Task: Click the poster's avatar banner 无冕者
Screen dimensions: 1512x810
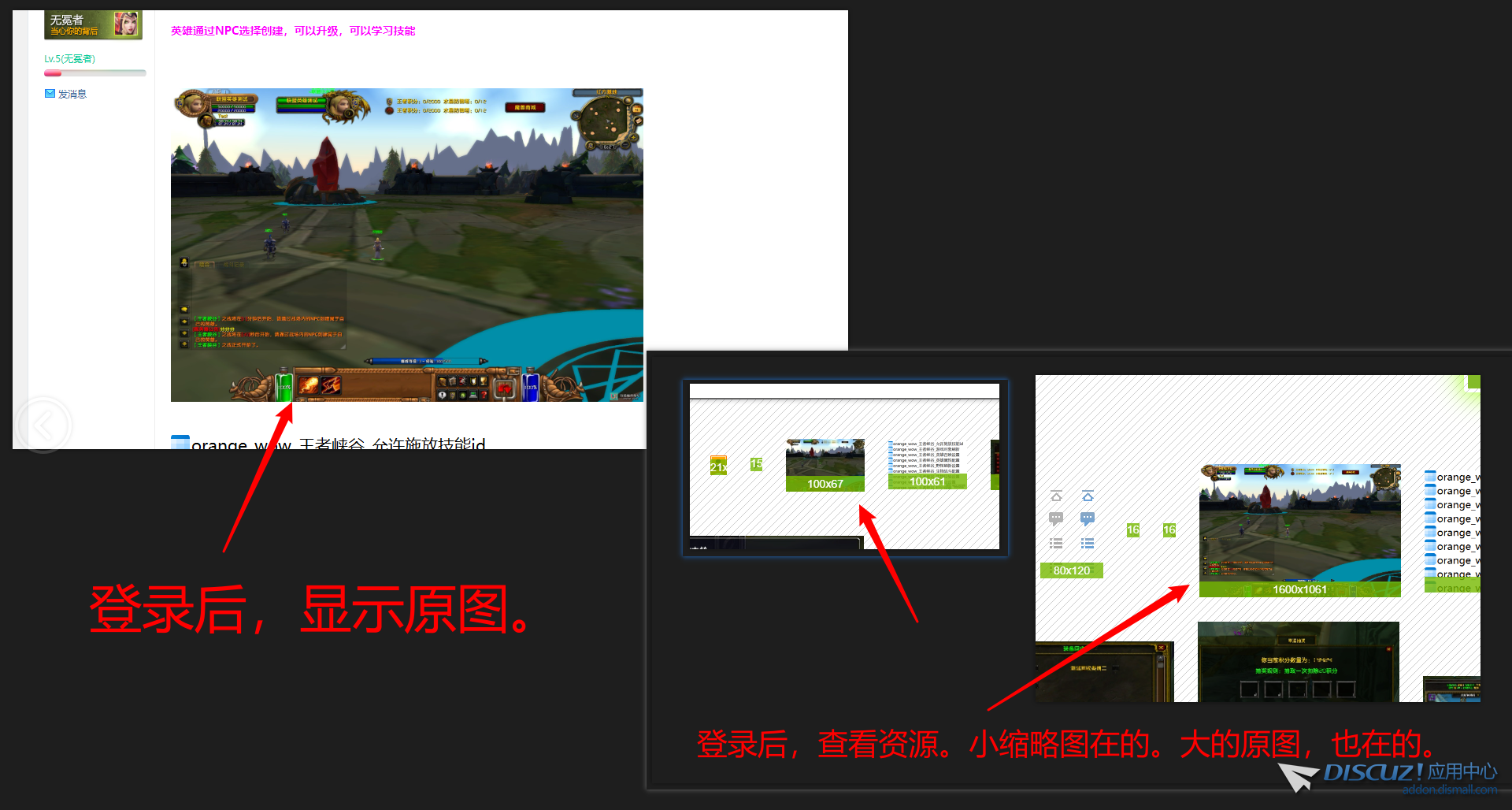Action: (93, 24)
